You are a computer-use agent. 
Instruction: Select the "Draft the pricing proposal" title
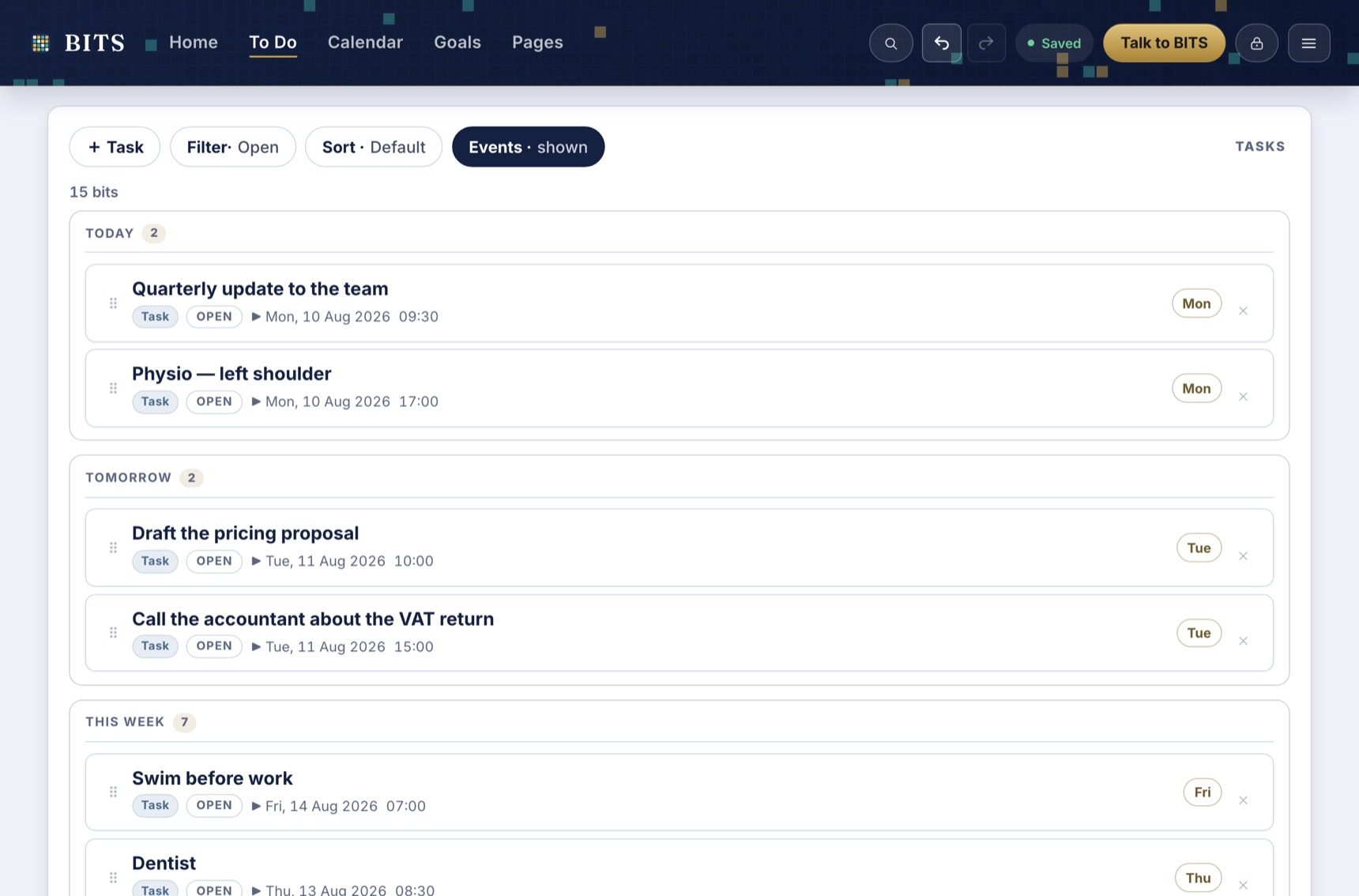(245, 533)
